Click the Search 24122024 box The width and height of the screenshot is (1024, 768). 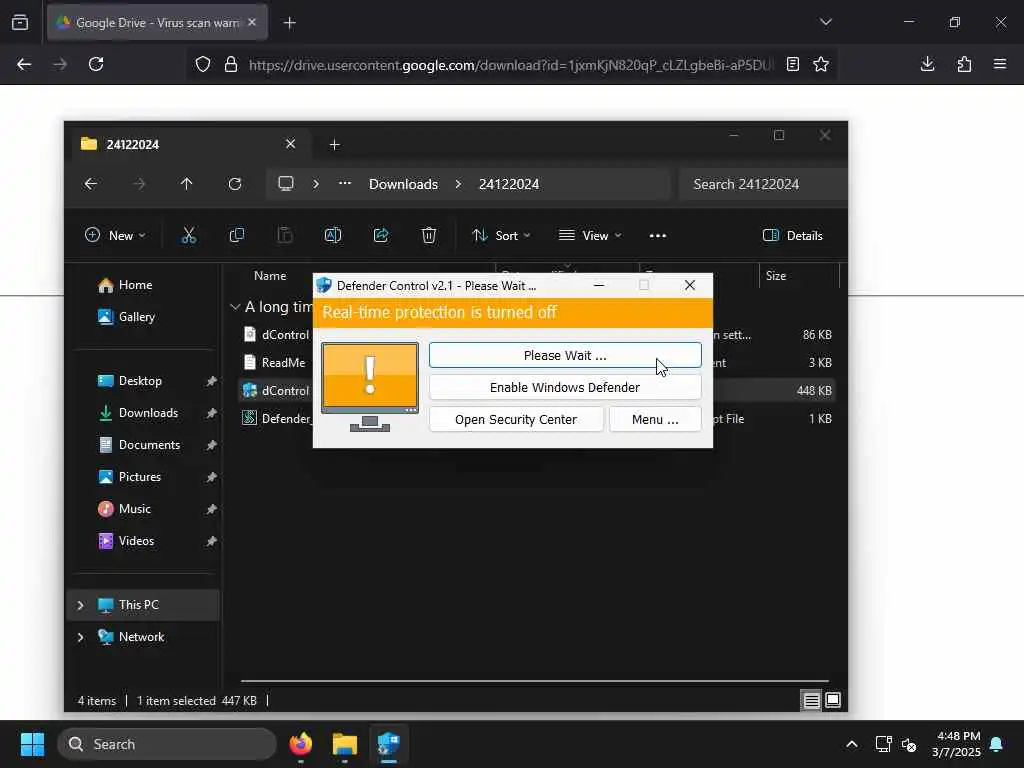[763, 184]
